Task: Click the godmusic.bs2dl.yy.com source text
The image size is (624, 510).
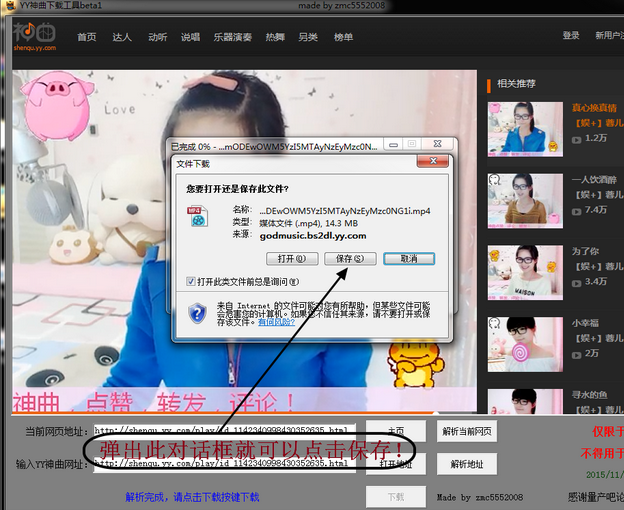Action: tap(313, 236)
